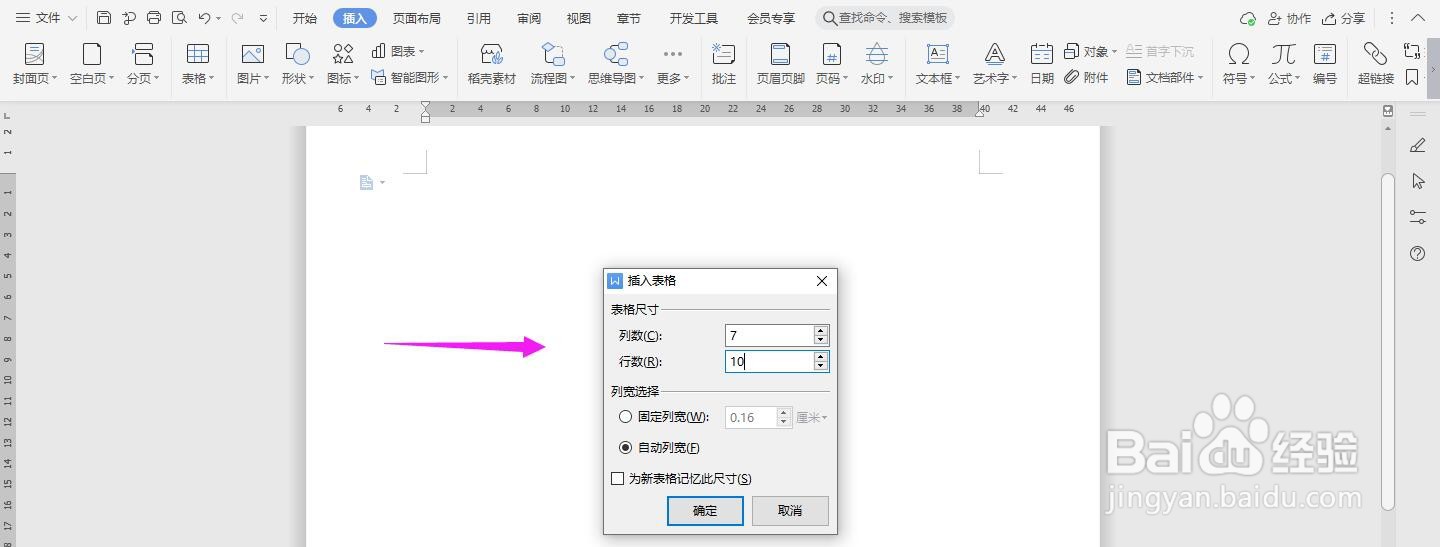Screen dimensions: 1440x547
Task: Open the 文件 file menu
Action: 46,18
